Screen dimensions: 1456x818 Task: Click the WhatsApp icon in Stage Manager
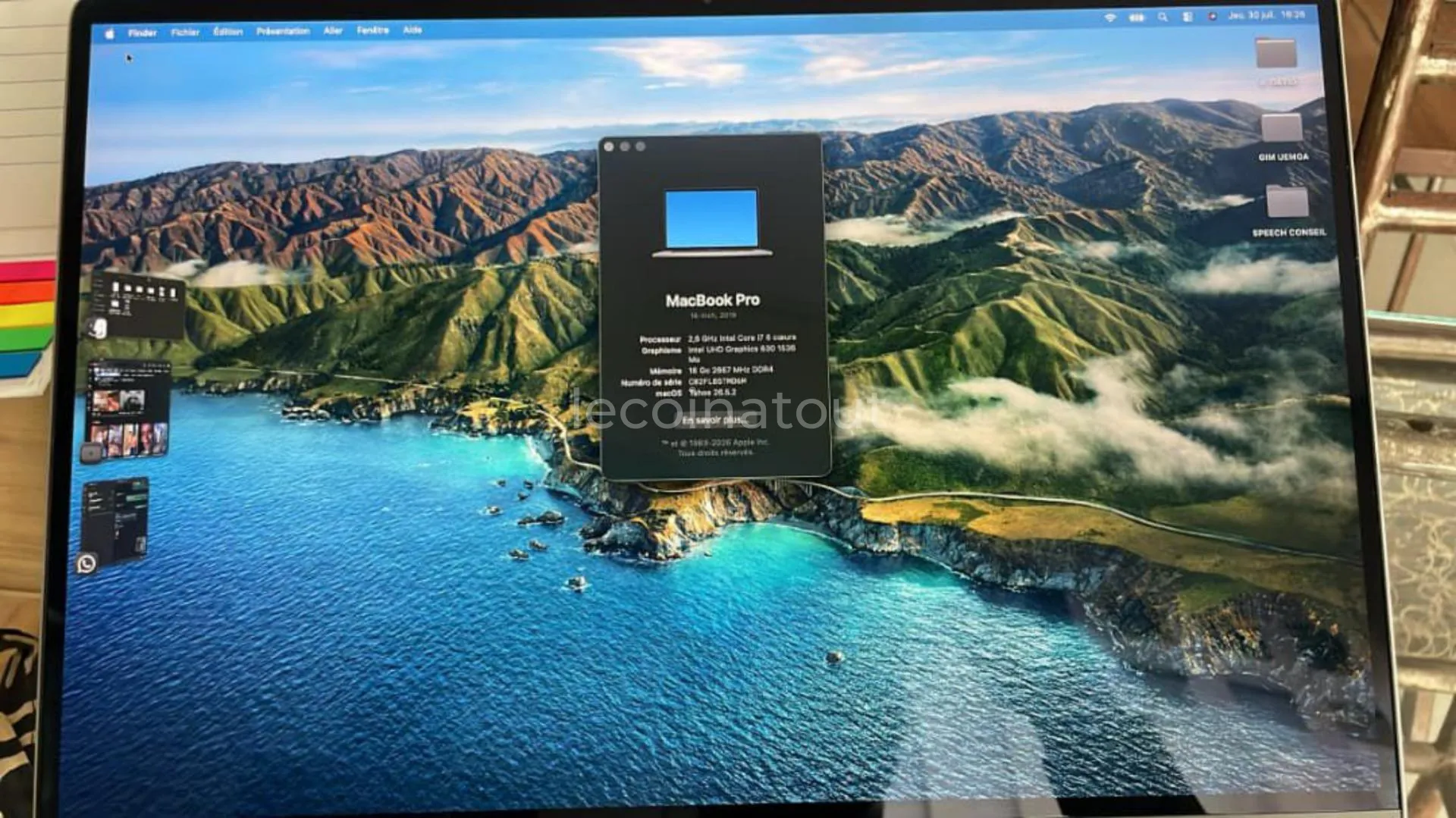tap(86, 563)
